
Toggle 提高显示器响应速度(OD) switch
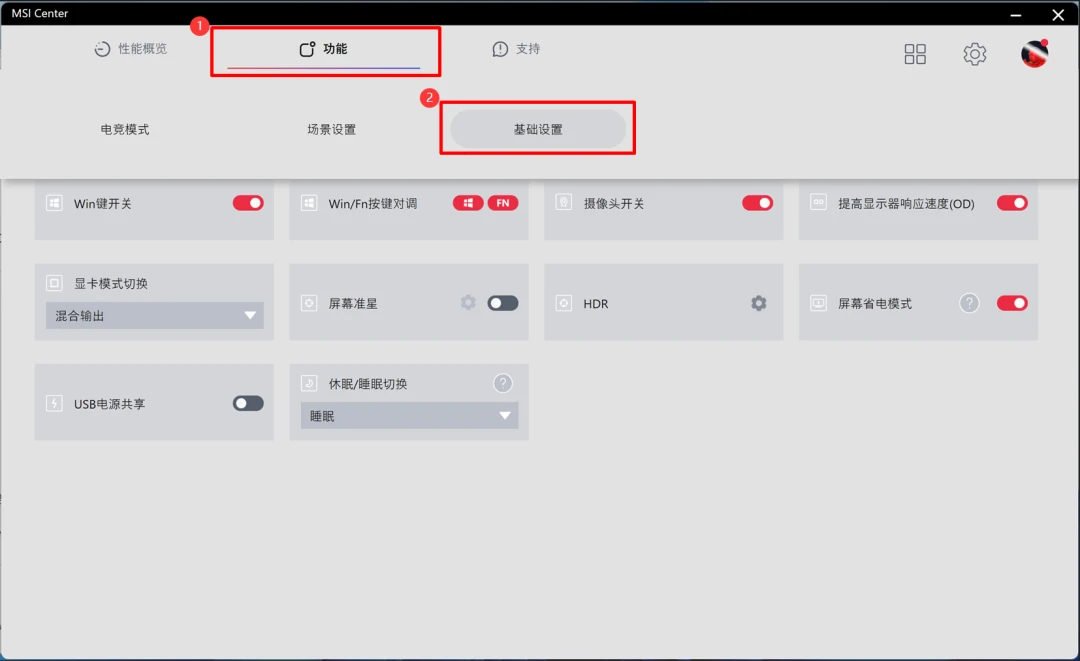pos(1012,203)
